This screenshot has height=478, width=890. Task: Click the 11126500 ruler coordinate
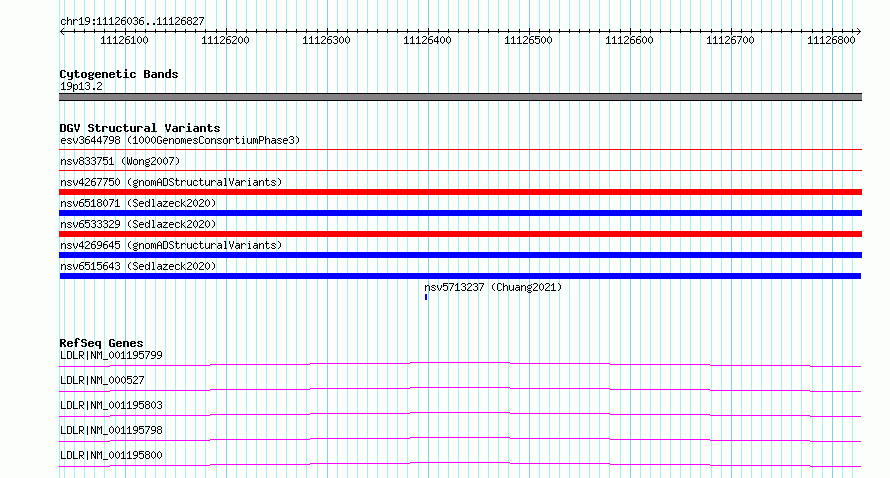tap(528, 40)
